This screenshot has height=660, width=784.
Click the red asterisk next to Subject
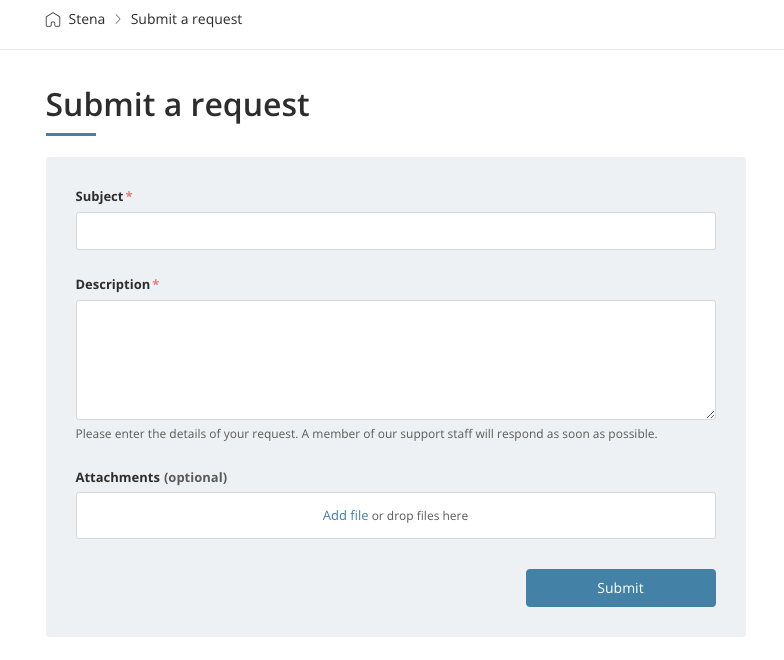(129, 196)
